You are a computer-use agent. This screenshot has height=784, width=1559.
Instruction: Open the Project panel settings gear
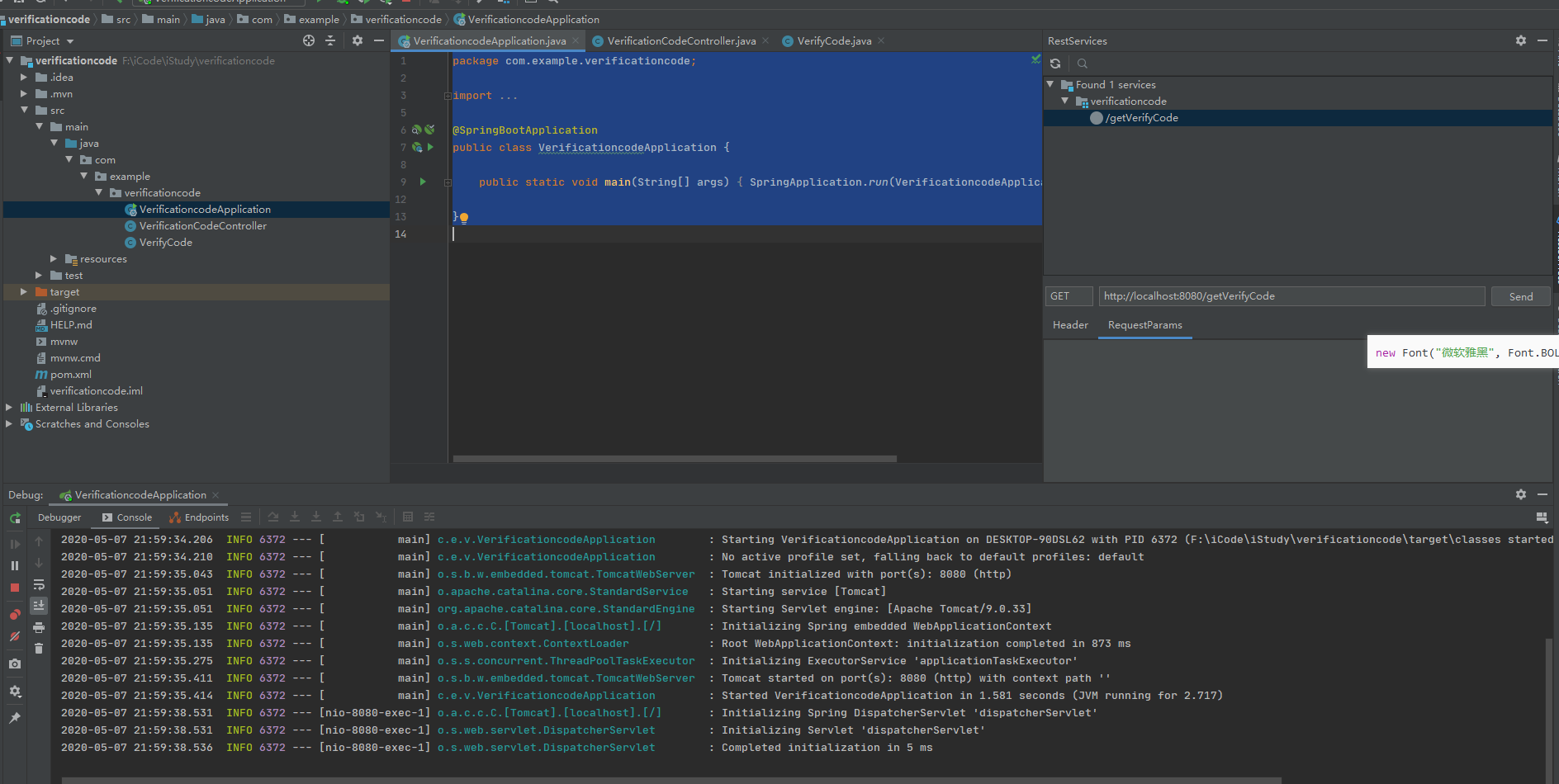click(358, 40)
